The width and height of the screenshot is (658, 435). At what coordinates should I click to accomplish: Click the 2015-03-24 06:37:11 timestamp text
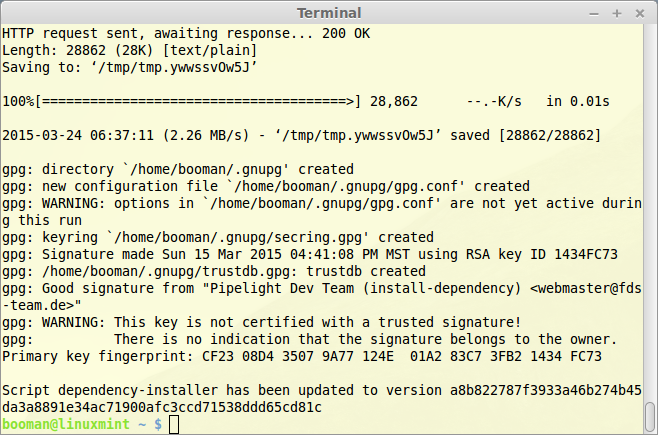pyautogui.click(x=78, y=135)
